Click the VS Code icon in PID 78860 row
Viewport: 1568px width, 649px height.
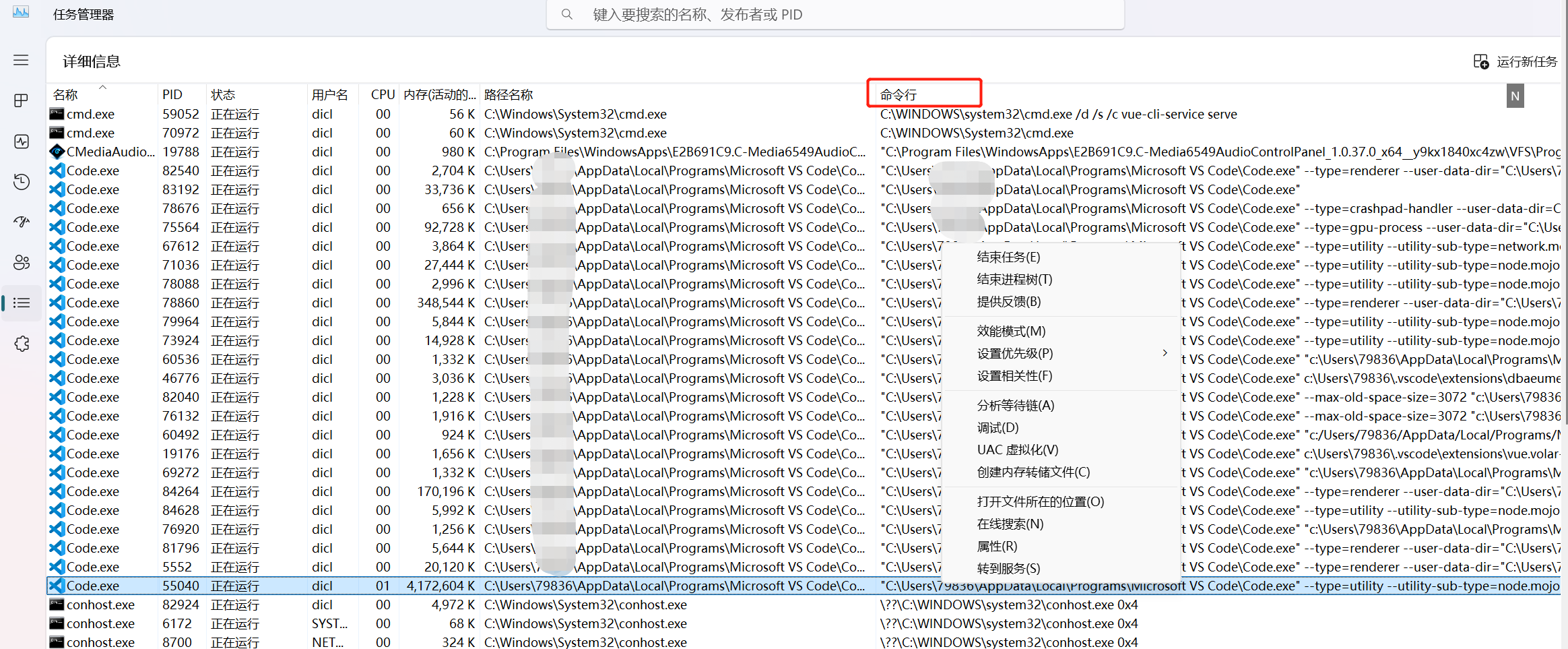click(57, 303)
